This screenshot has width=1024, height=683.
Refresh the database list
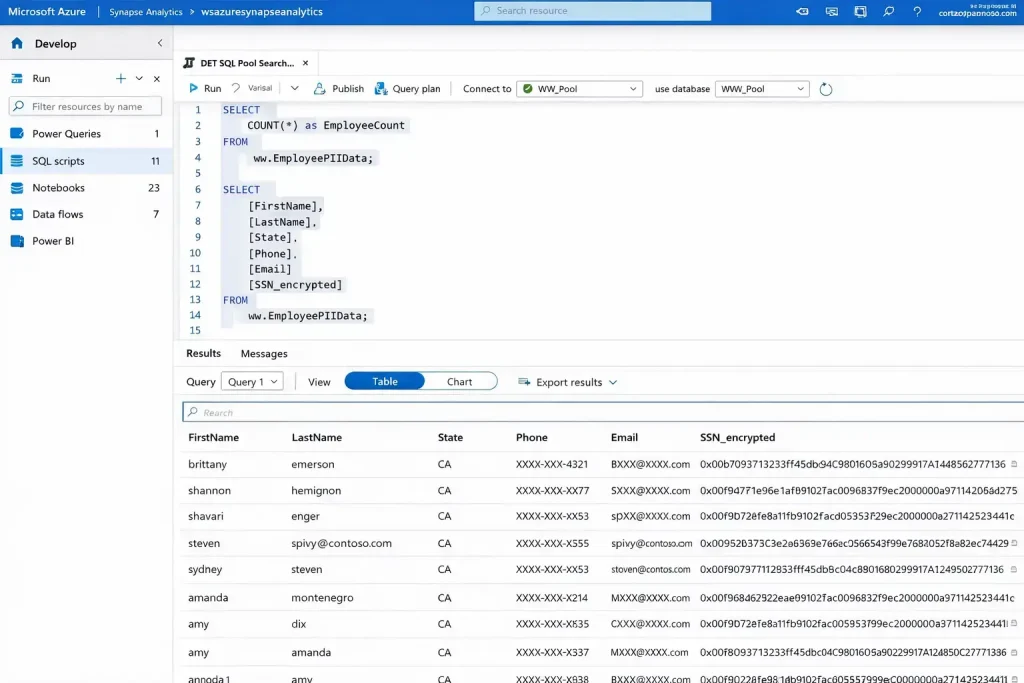tap(826, 88)
